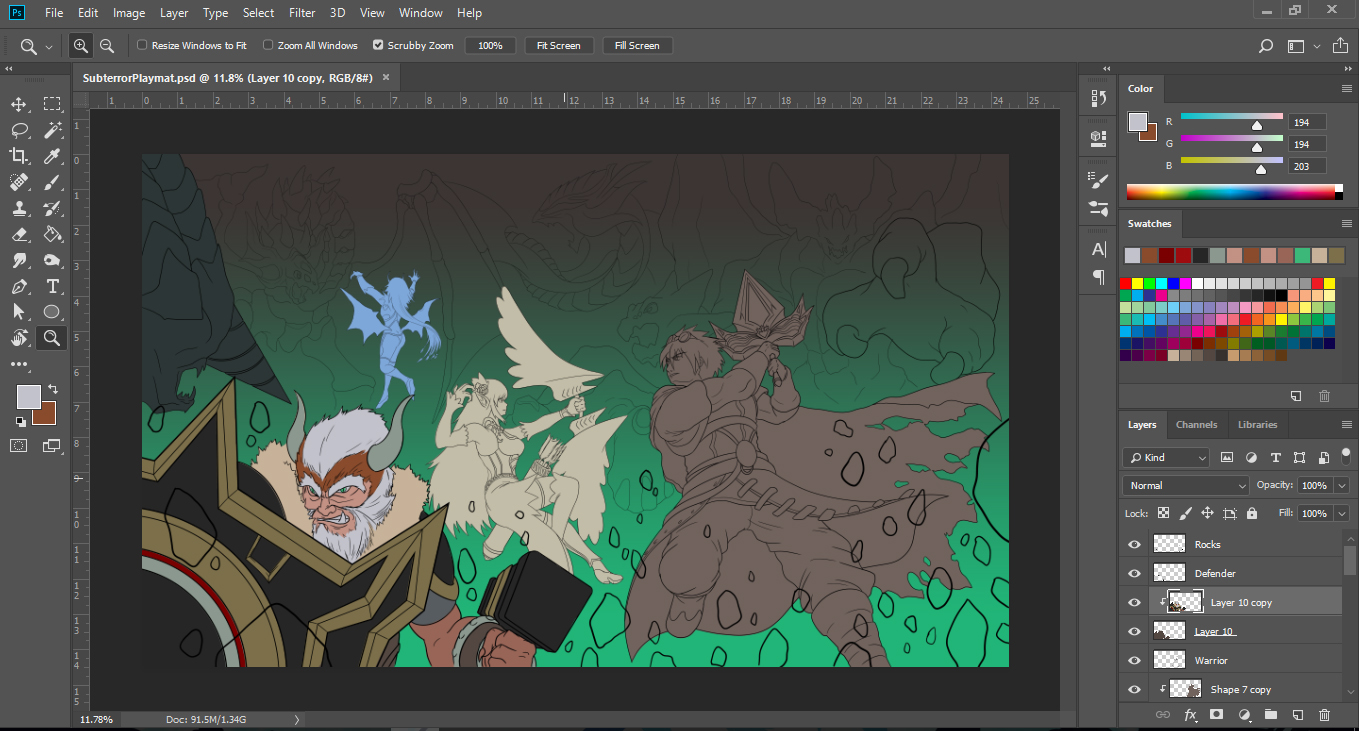The height and width of the screenshot is (731, 1359).
Task: Select the Move tool
Action: point(19,104)
